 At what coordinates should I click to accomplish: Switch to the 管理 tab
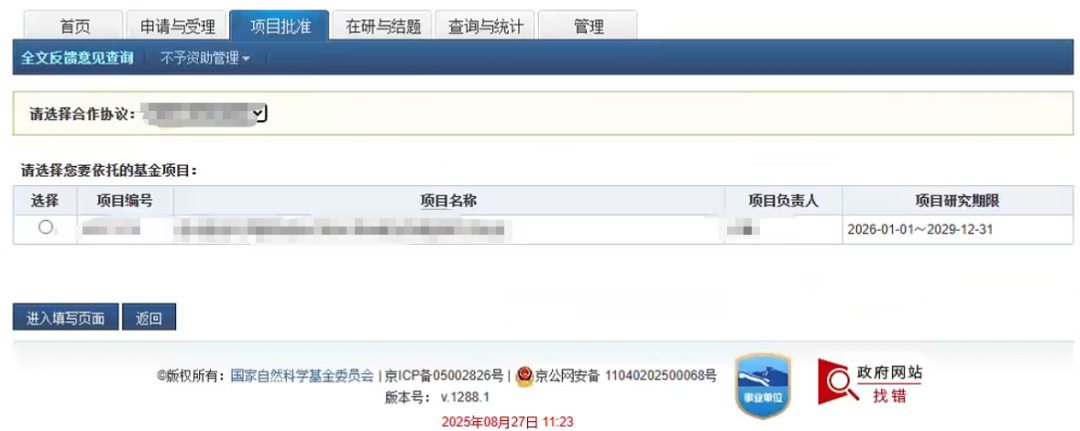588,26
